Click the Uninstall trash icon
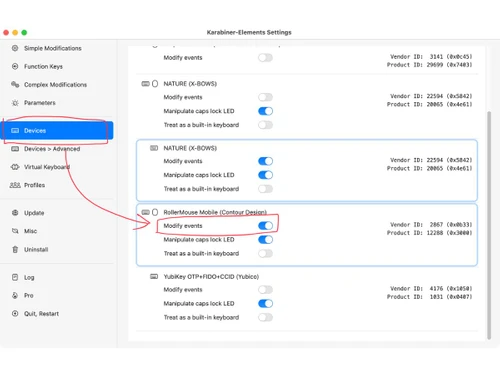The width and height of the screenshot is (500, 375). [15, 249]
